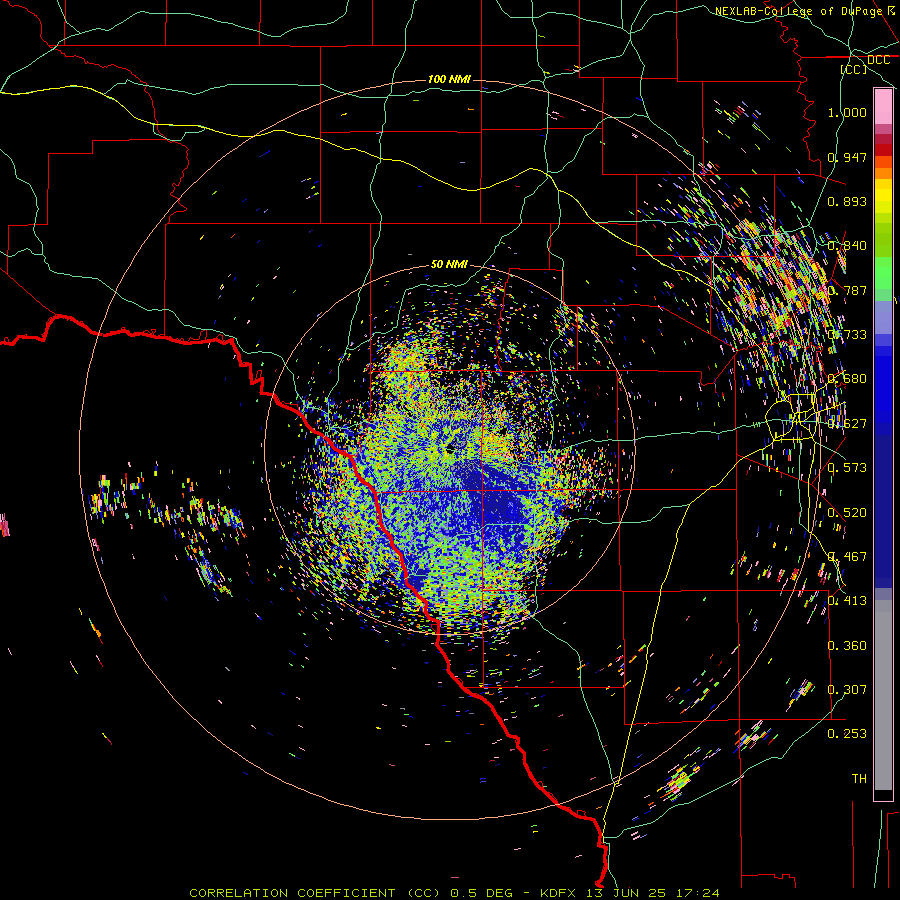The height and width of the screenshot is (900, 900).
Task: Click the 1.000 legend value
Action: (847, 112)
